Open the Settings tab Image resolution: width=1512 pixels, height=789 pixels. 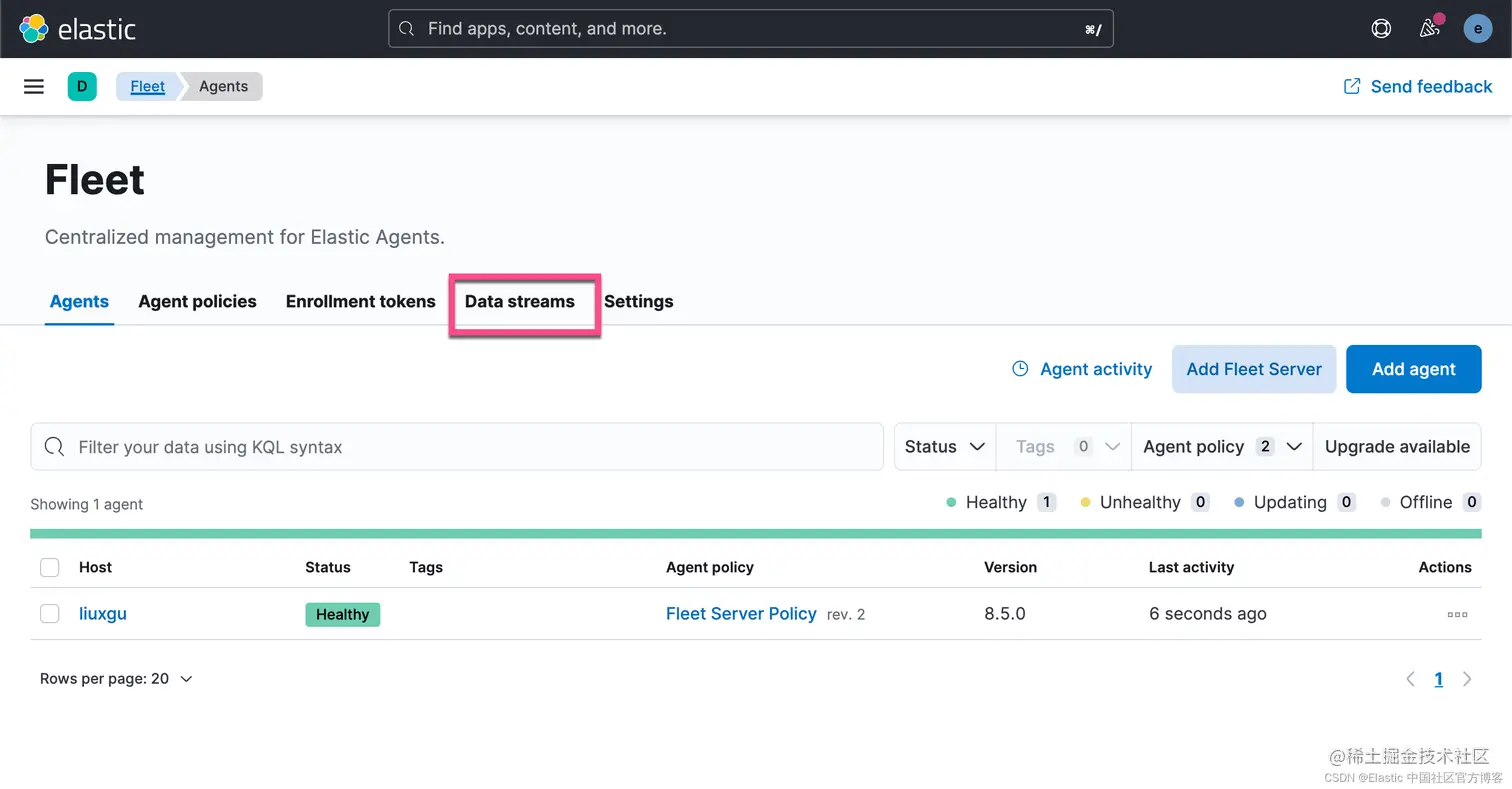tap(638, 301)
